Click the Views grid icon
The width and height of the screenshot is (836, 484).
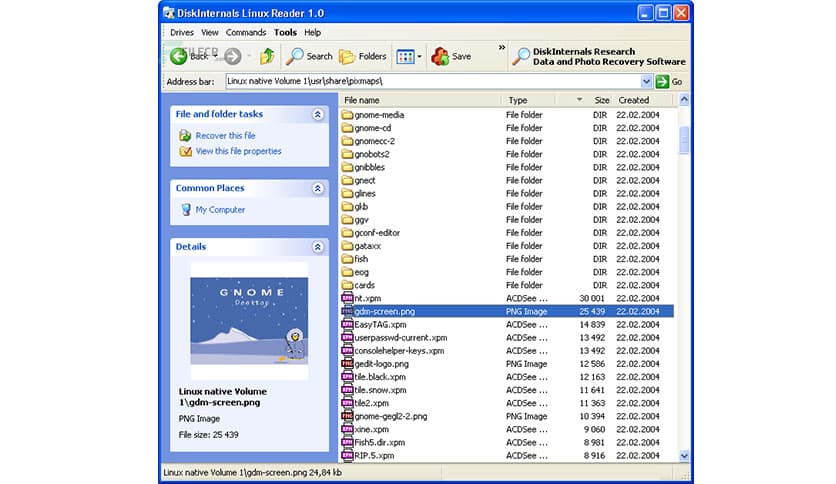(x=405, y=57)
